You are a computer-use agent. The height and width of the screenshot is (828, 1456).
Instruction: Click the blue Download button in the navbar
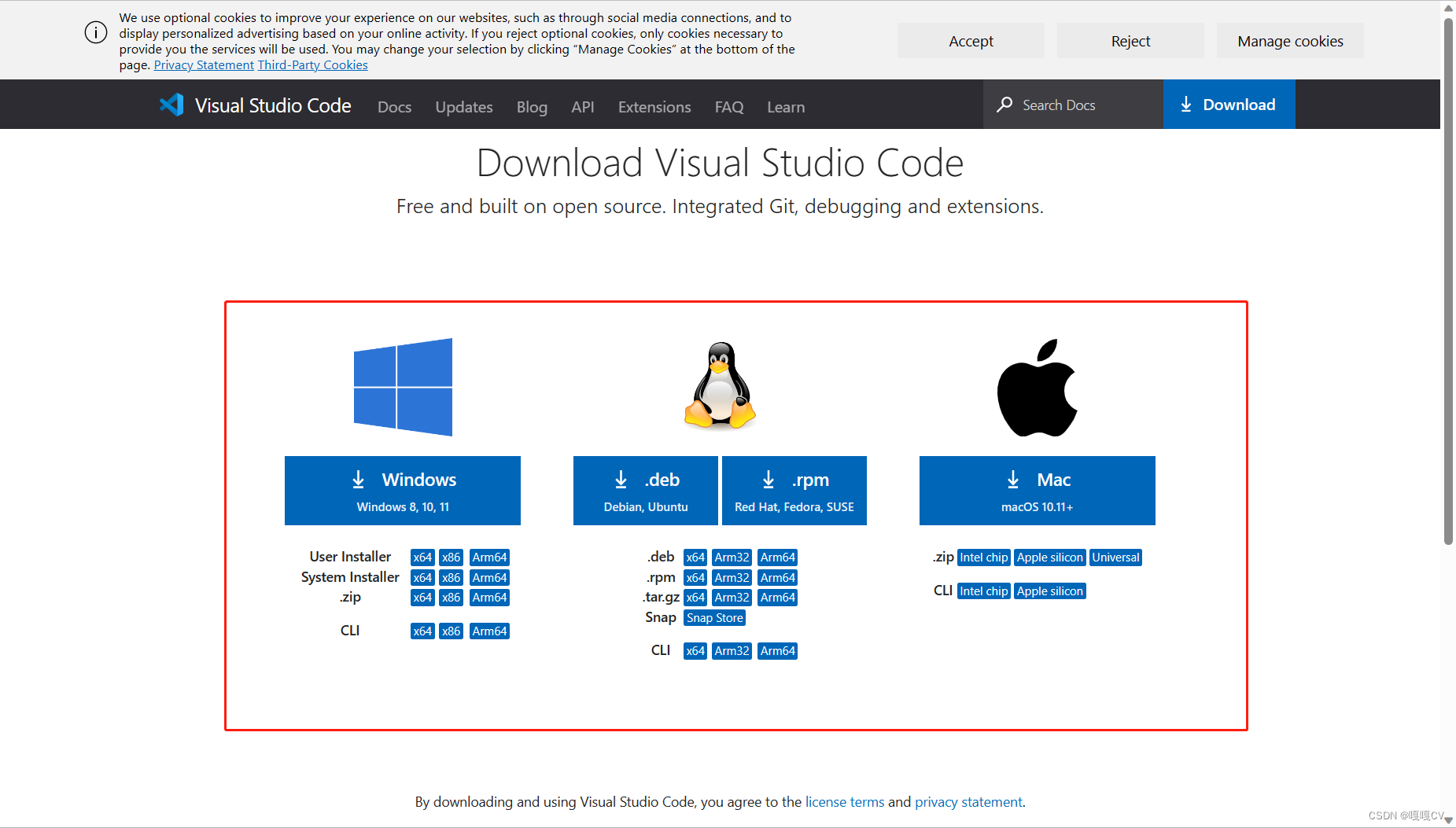coord(1229,105)
